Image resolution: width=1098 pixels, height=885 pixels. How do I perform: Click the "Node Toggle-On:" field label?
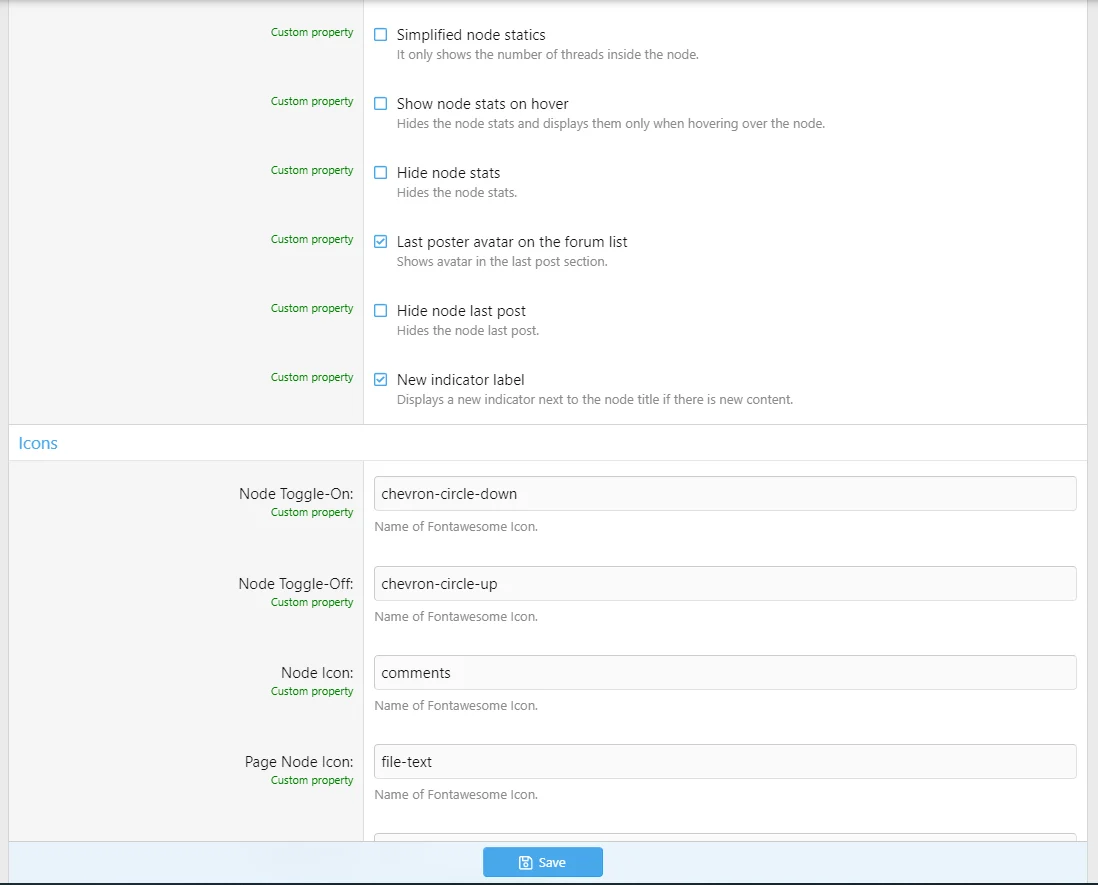coord(296,494)
